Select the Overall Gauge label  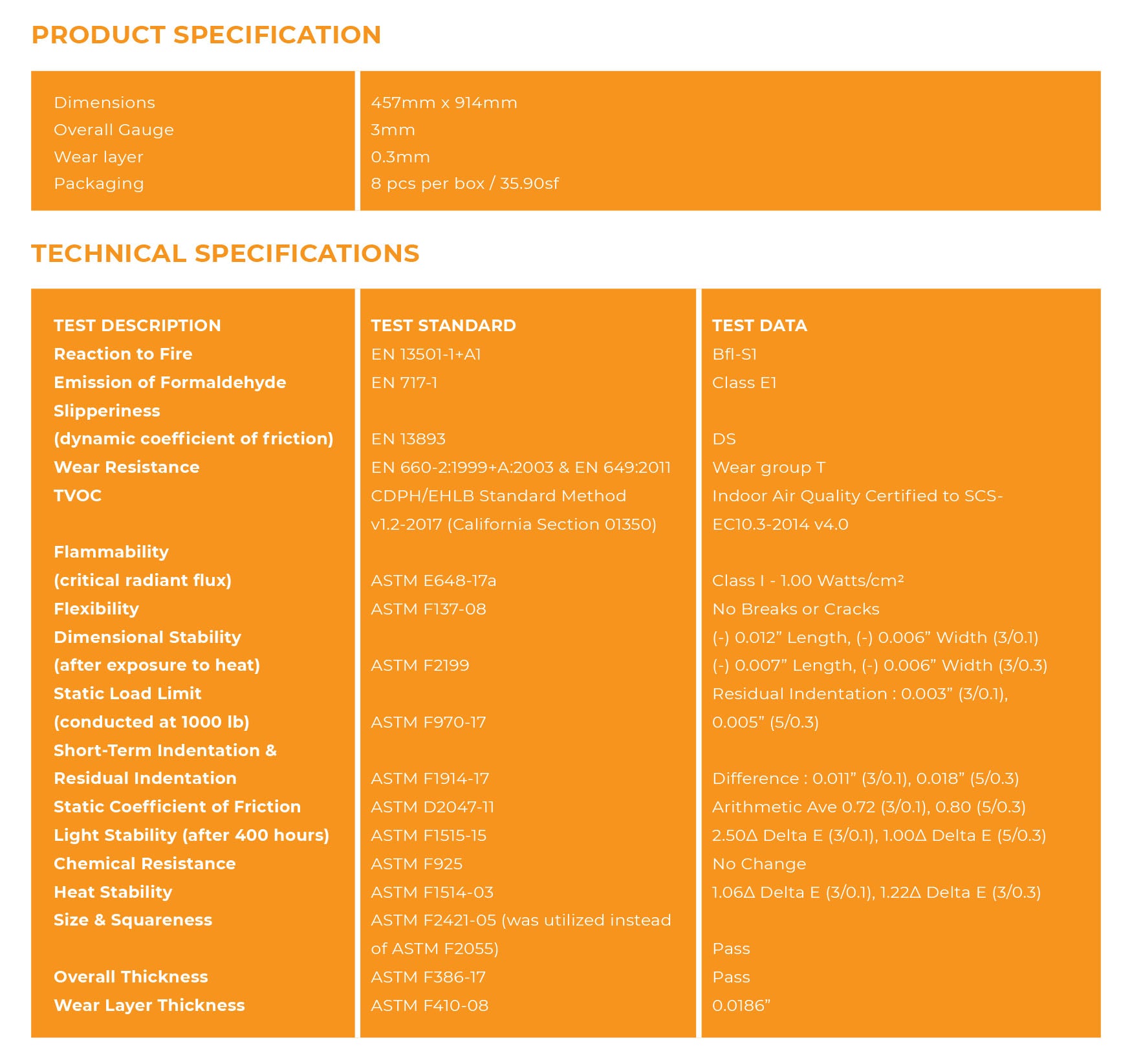pos(114,130)
